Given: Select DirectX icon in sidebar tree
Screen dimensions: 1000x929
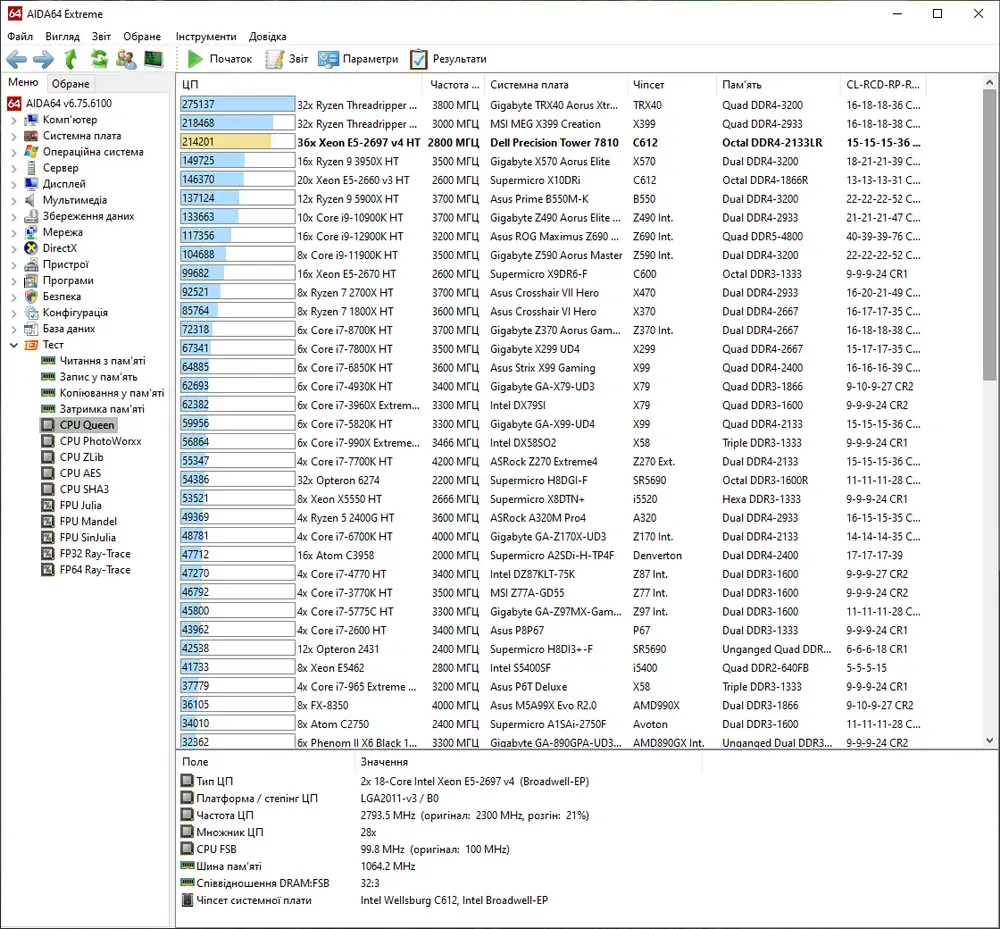Looking at the screenshot, I should [x=31, y=248].
